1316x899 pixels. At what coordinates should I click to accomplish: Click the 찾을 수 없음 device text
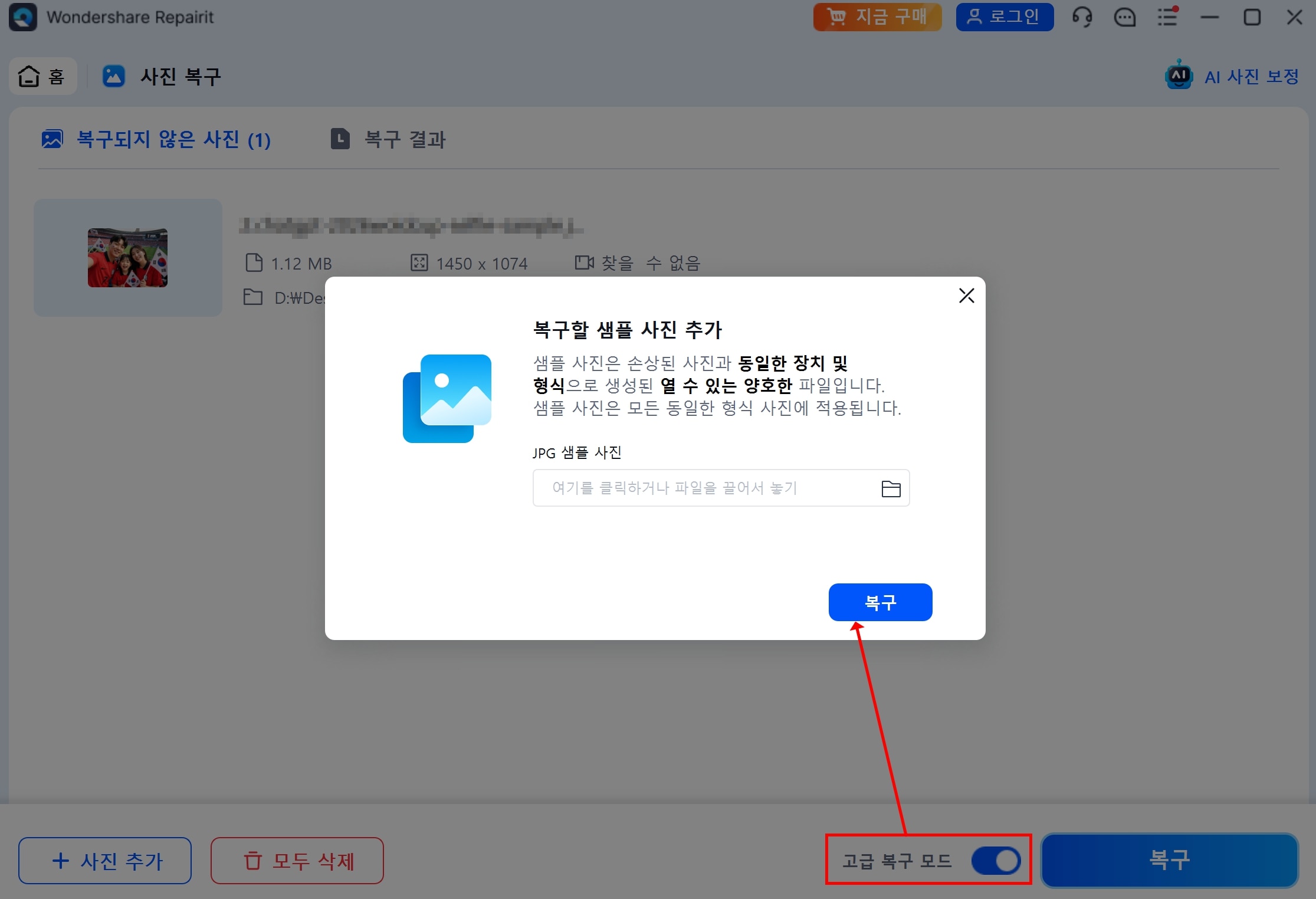pos(650,263)
